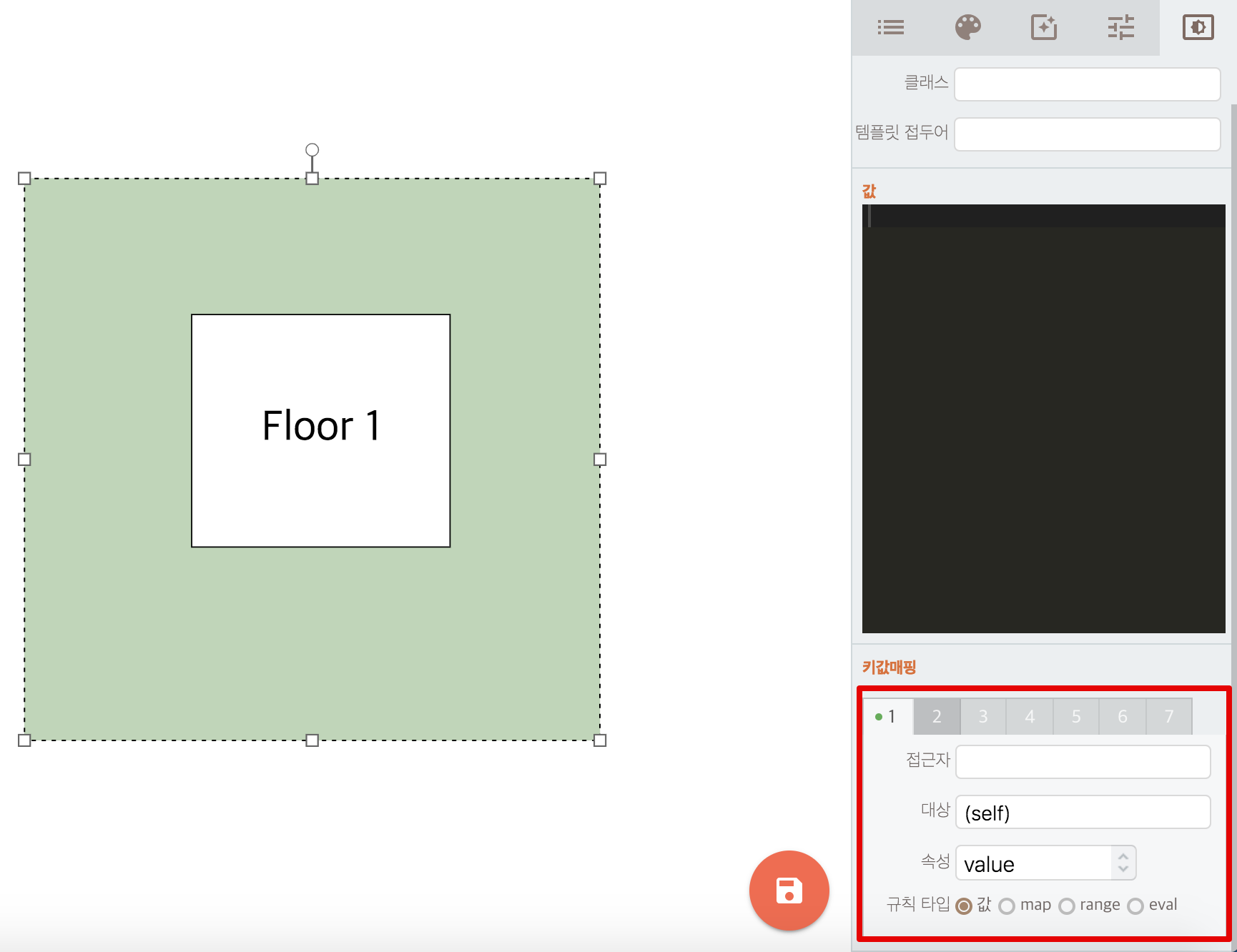Click the orange save floppy-disk button
This screenshot has height=952, width=1237.
pyautogui.click(x=789, y=891)
